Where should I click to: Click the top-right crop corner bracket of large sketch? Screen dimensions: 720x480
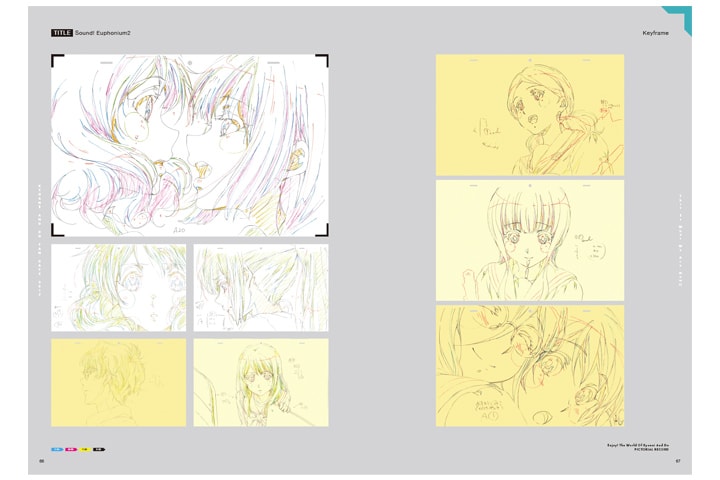click(323, 59)
